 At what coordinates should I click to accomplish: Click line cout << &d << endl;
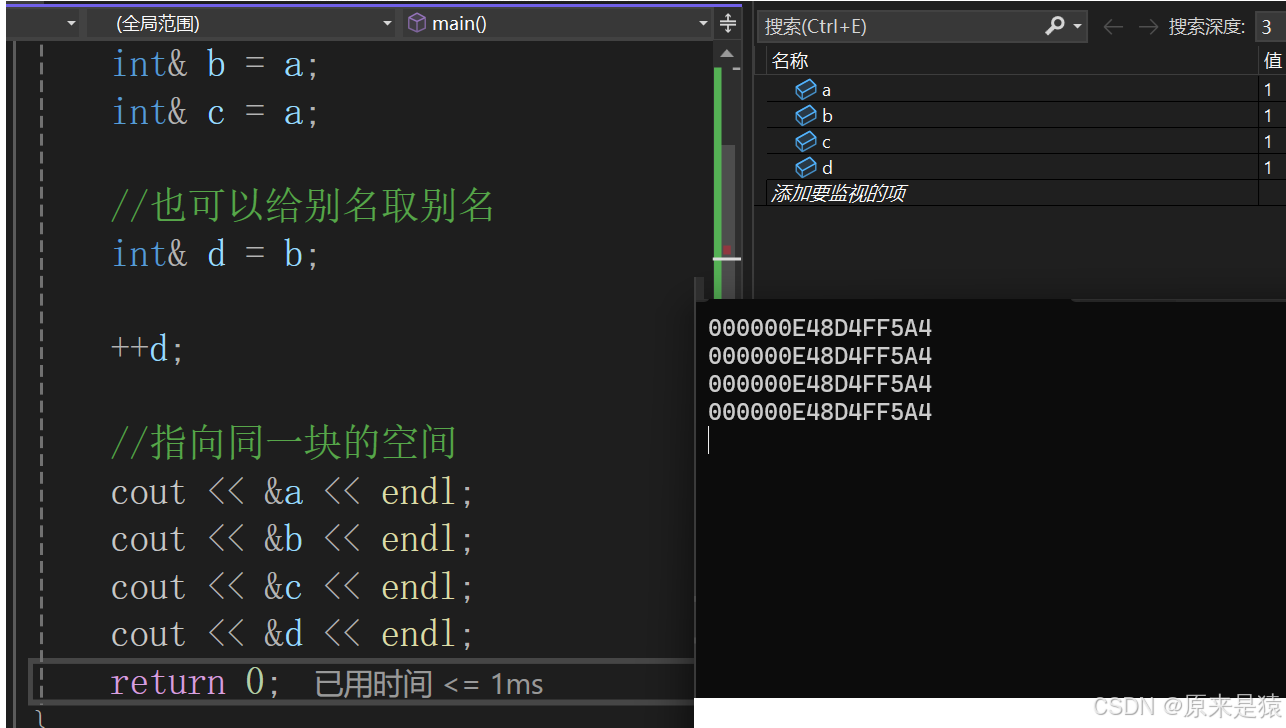(292, 634)
